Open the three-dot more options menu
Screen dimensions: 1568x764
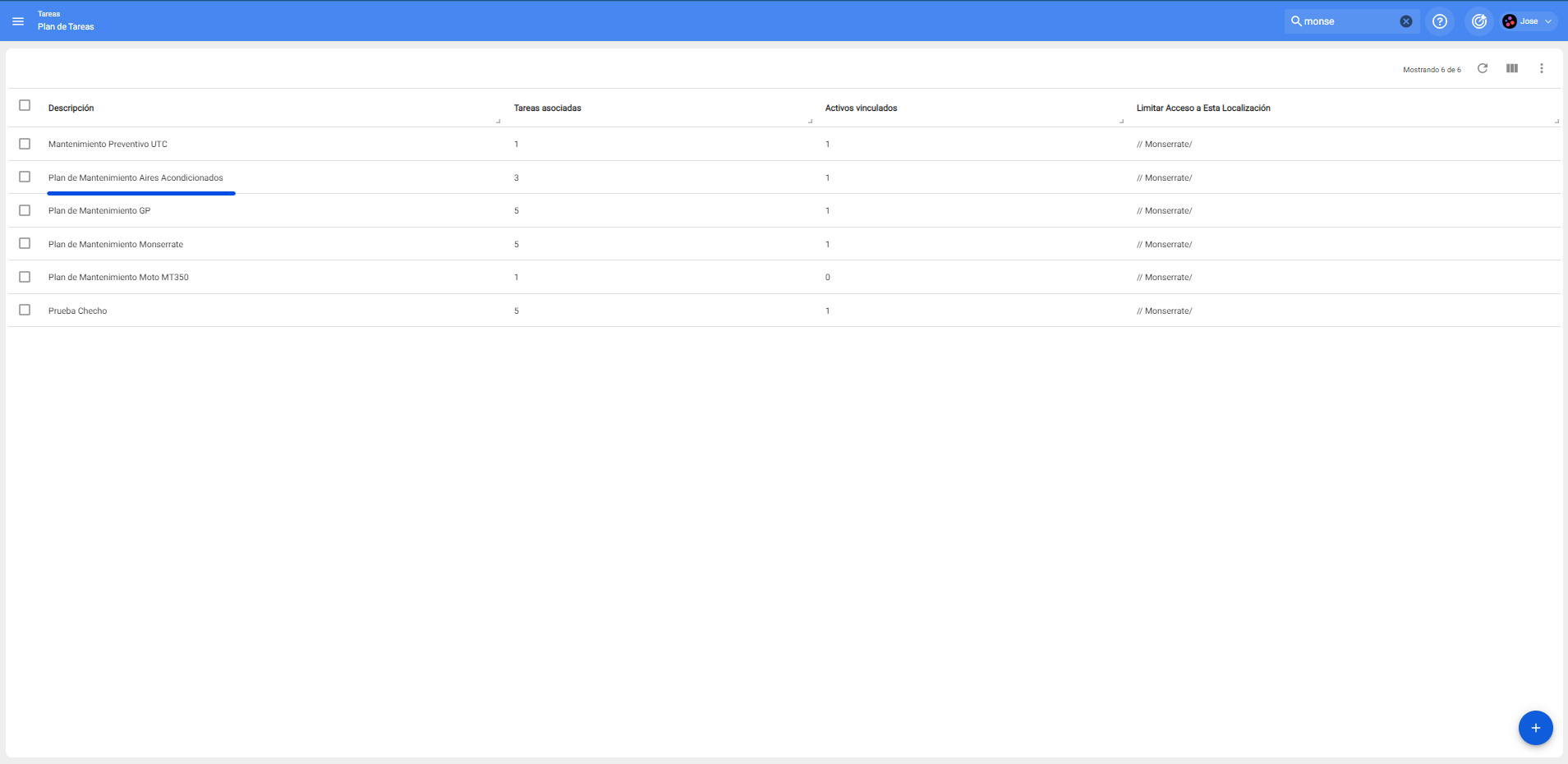[x=1541, y=68]
